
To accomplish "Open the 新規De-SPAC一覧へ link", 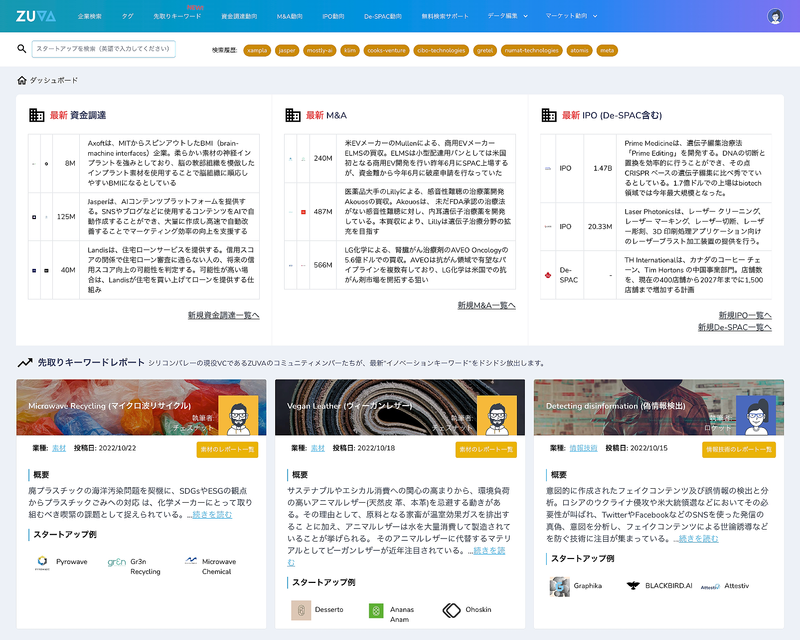I will coord(735,327).
